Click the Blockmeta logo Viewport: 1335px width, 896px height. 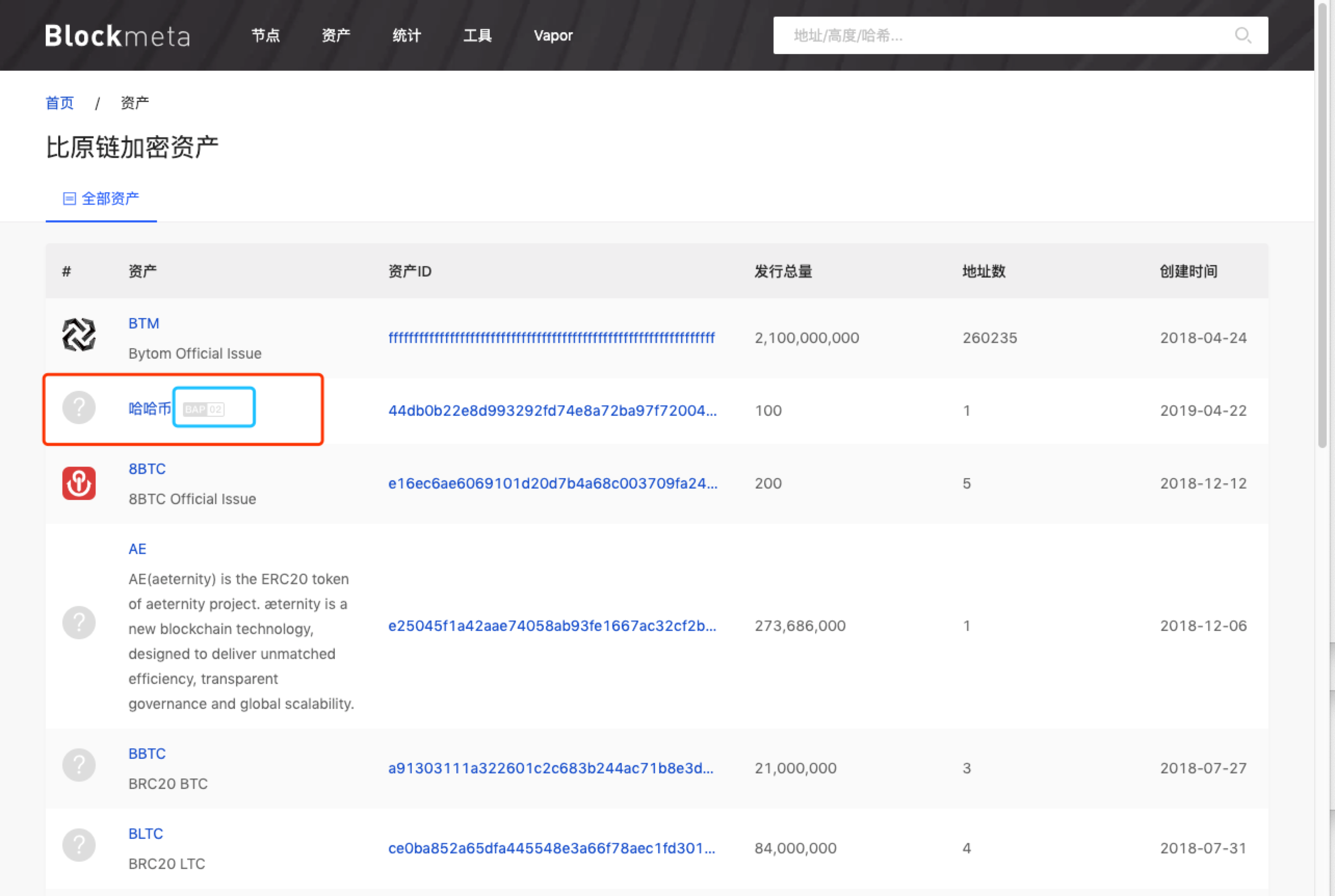[117, 35]
